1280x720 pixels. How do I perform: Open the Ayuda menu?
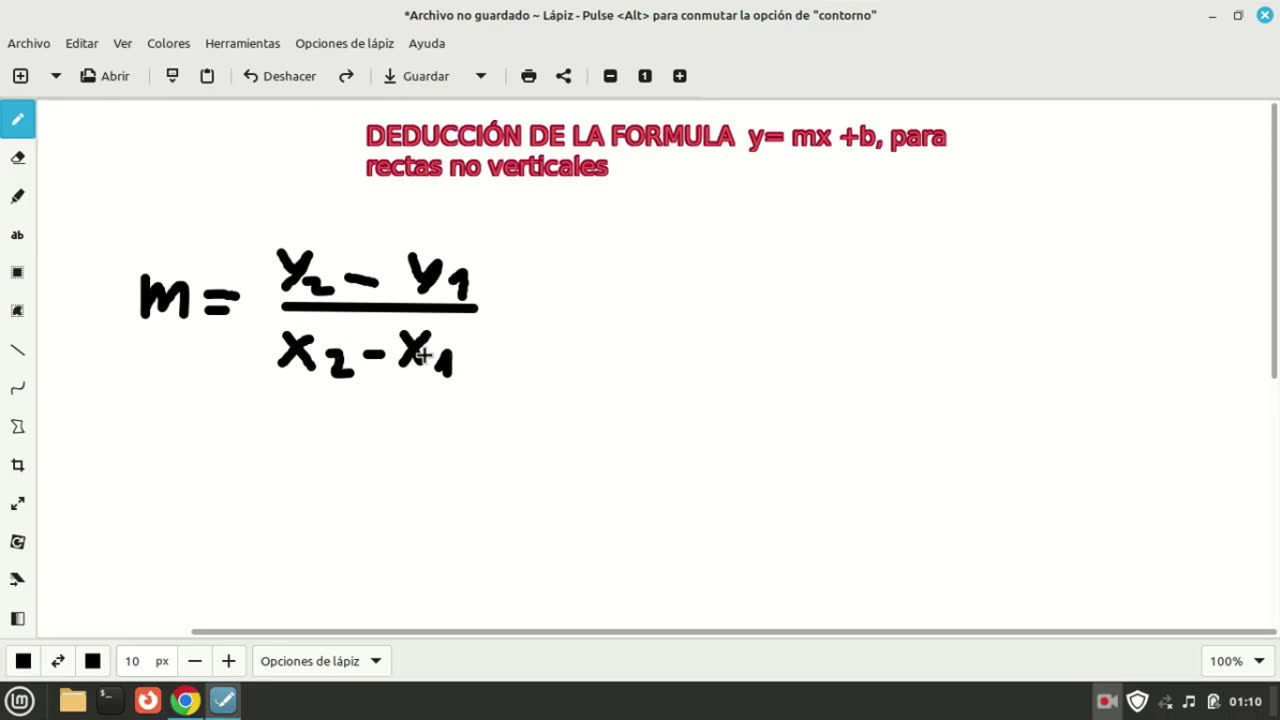tap(427, 43)
